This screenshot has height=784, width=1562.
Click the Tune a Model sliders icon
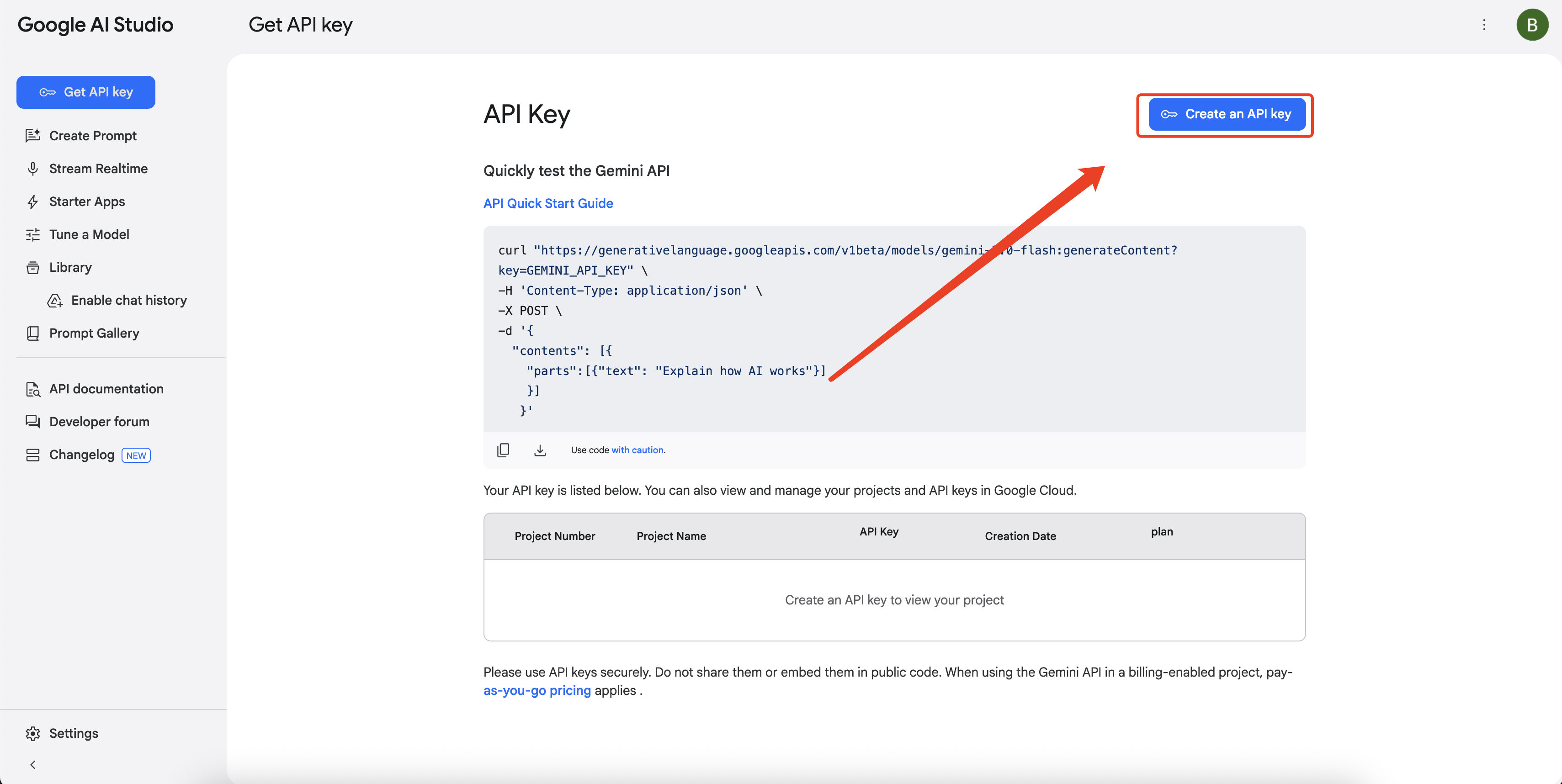click(x=33, y=235)
